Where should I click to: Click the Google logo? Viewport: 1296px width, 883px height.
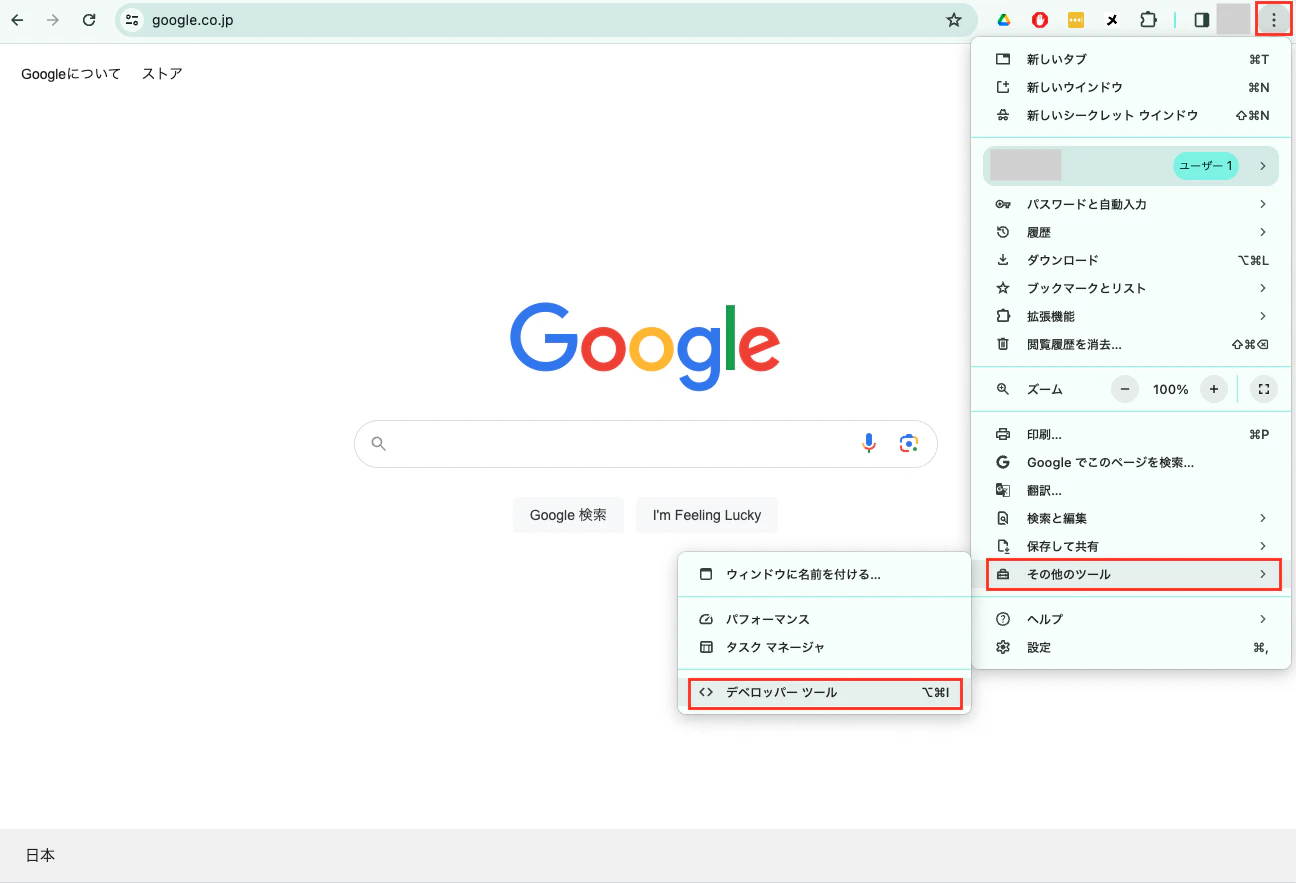click(x=645, y=345)
